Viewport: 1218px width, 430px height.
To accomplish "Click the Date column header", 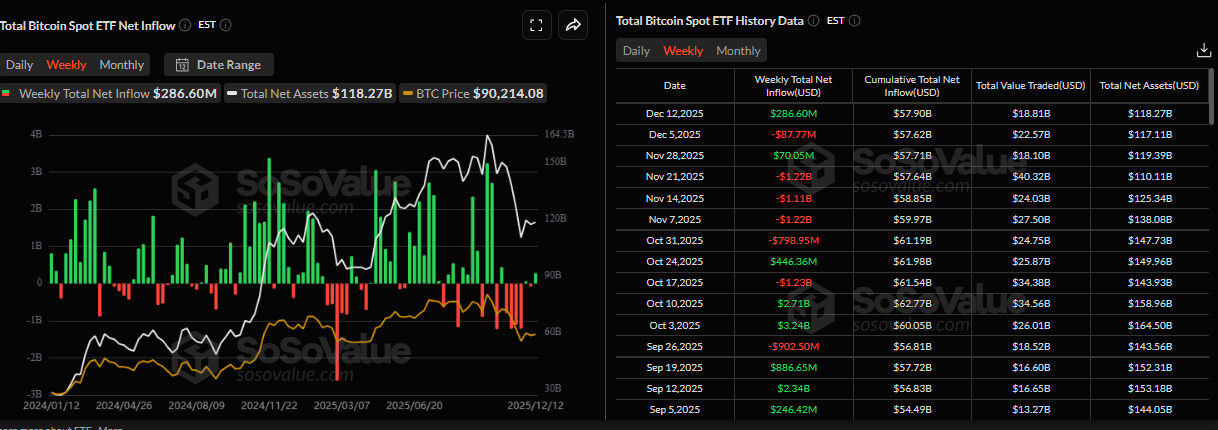I will 675,86.
